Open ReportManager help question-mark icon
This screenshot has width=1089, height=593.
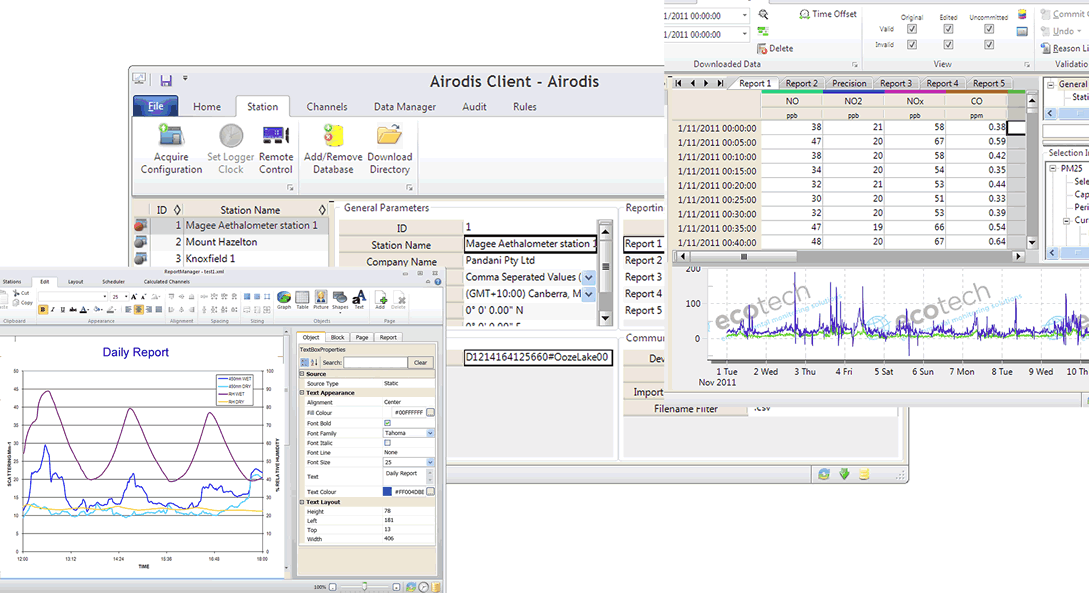pyautogui.click(x=438, y=282)
